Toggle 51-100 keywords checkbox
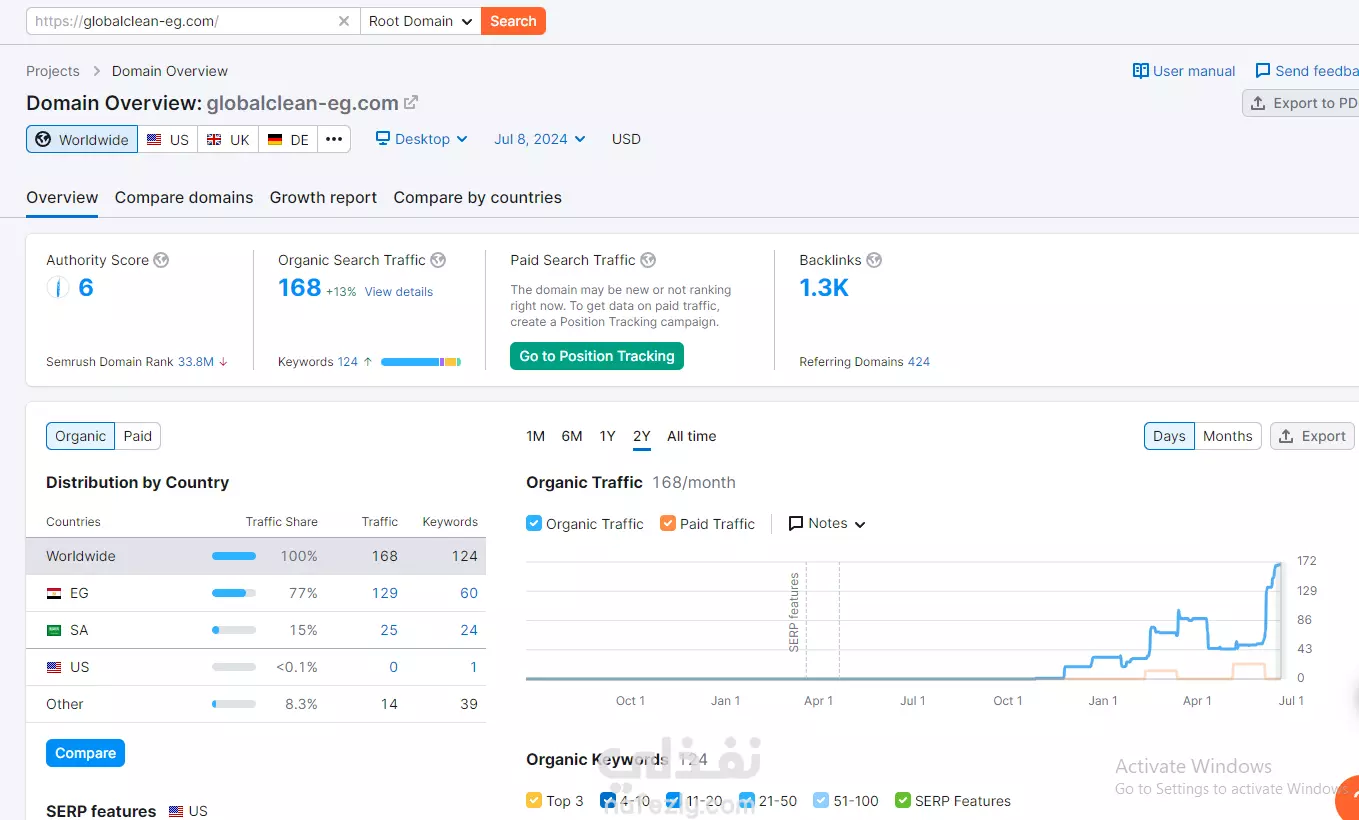Image resolution: width=1359 pixels, height=820 pixels. [x=821, y=800]
